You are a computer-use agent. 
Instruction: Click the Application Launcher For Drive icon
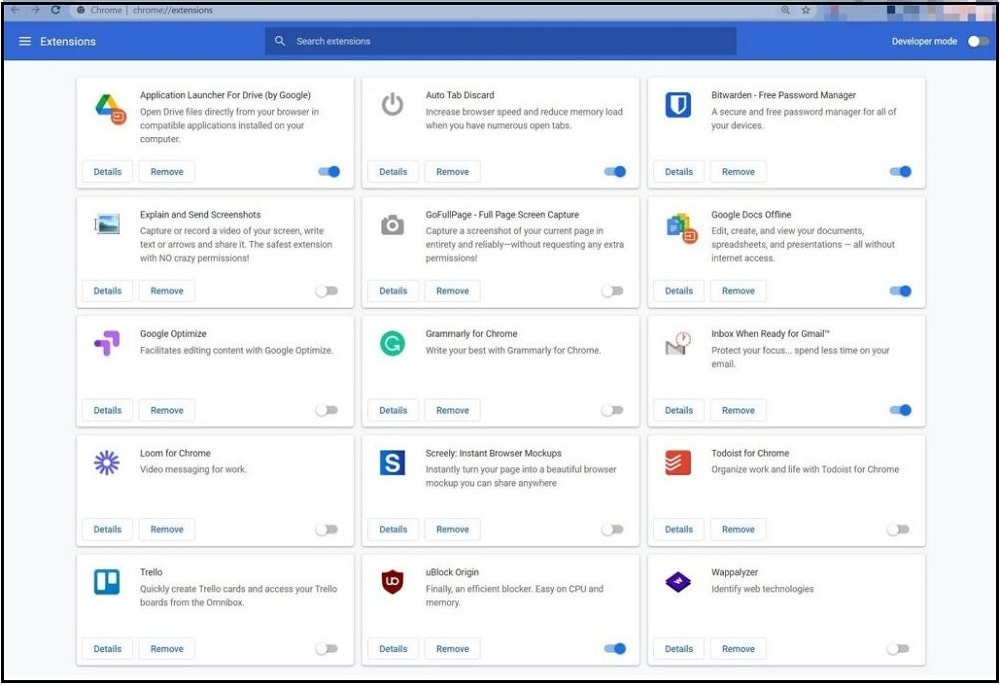coord(110,108)
